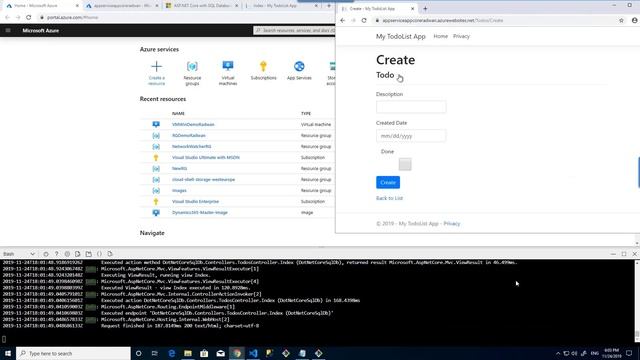Screen dimensions: 640x360
Task: Open Create a resource in Azure services
Action: pos(156,73)
